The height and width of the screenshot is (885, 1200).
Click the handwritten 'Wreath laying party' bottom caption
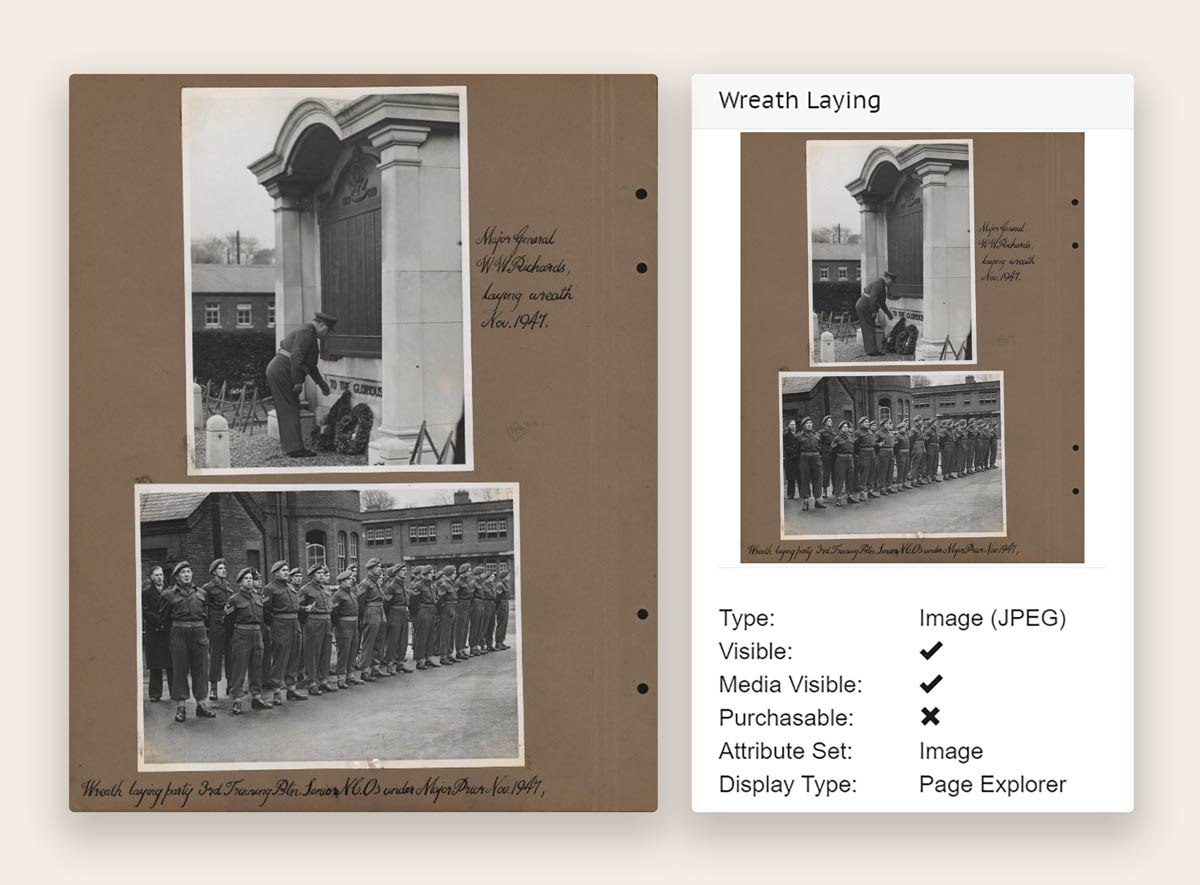point(312,789)
